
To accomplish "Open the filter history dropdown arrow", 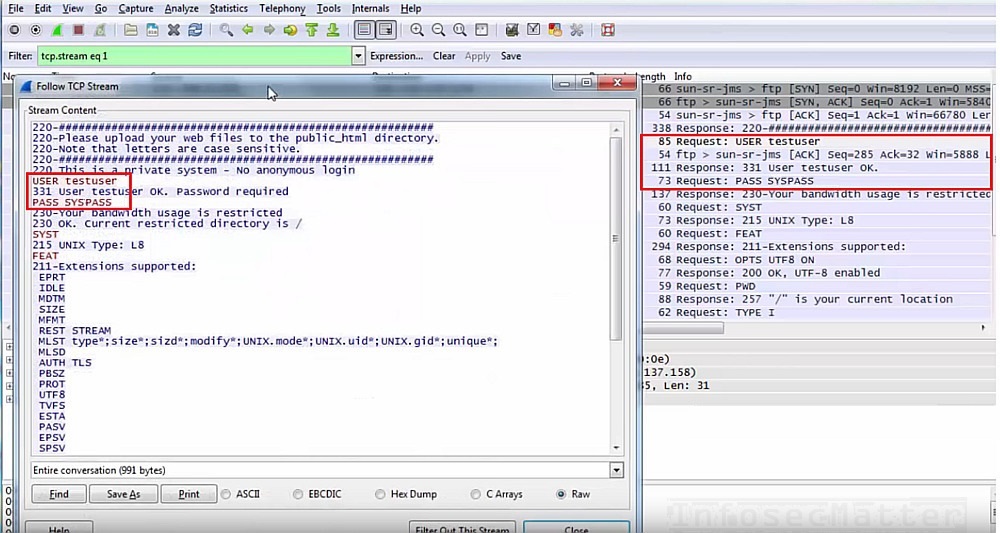I will click(x=358, y=56).
